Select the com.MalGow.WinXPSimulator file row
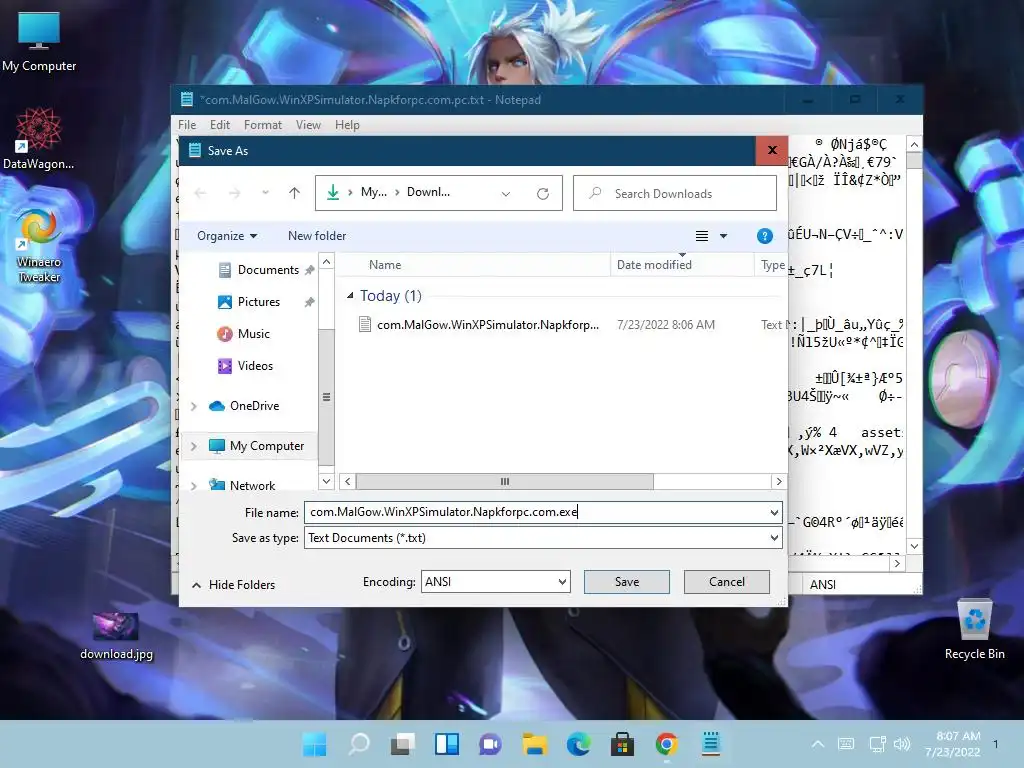 [564, 325]
